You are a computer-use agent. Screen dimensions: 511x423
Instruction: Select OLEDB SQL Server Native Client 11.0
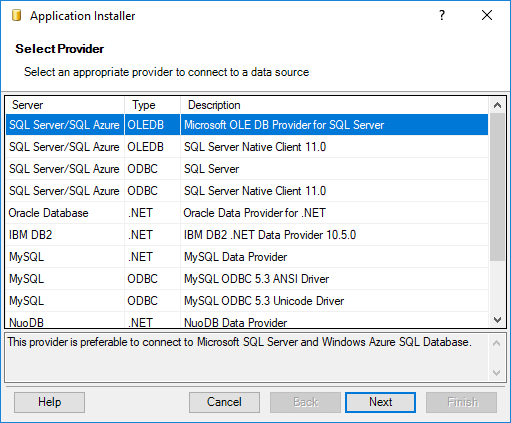coord(247,147)
